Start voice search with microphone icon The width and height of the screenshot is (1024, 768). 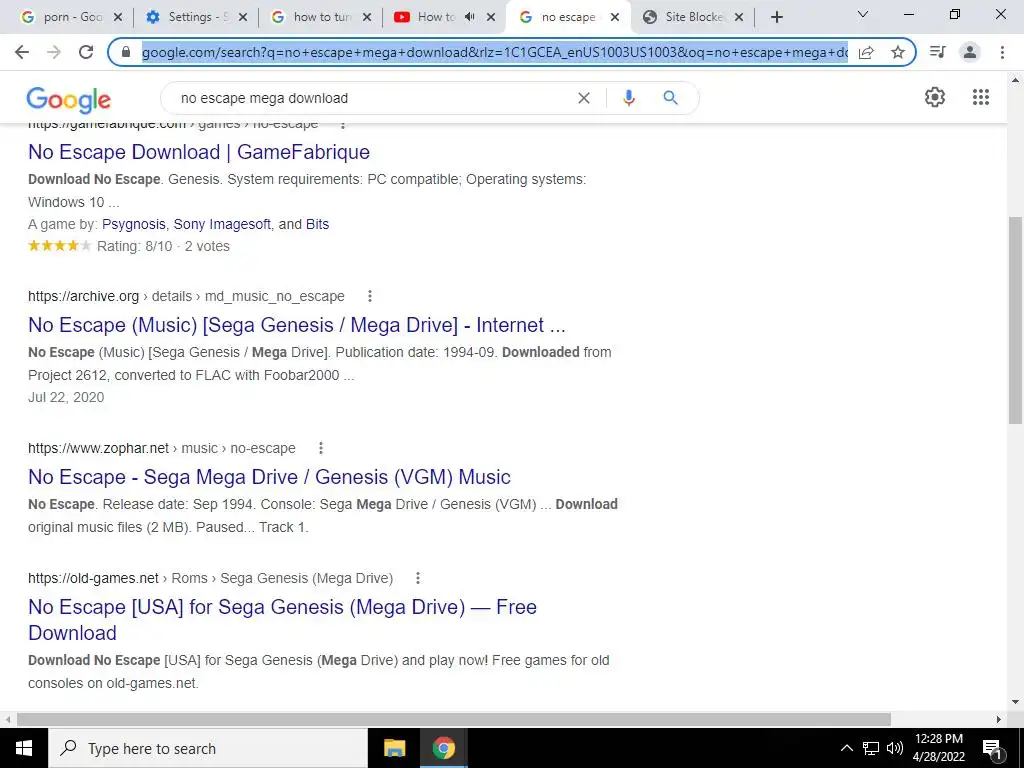[x=628, y=98]
